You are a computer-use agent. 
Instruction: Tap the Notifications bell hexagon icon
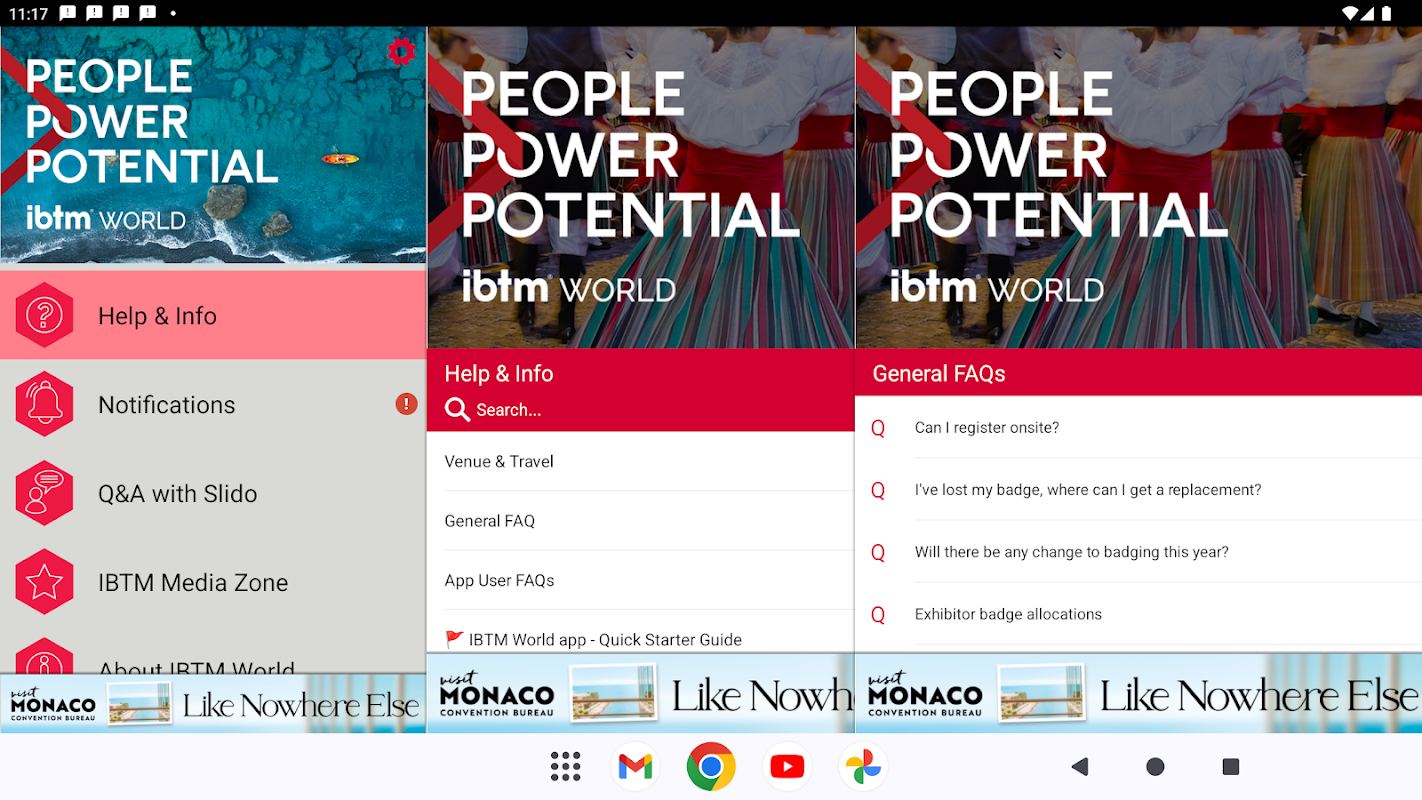(x=44, y=404)
